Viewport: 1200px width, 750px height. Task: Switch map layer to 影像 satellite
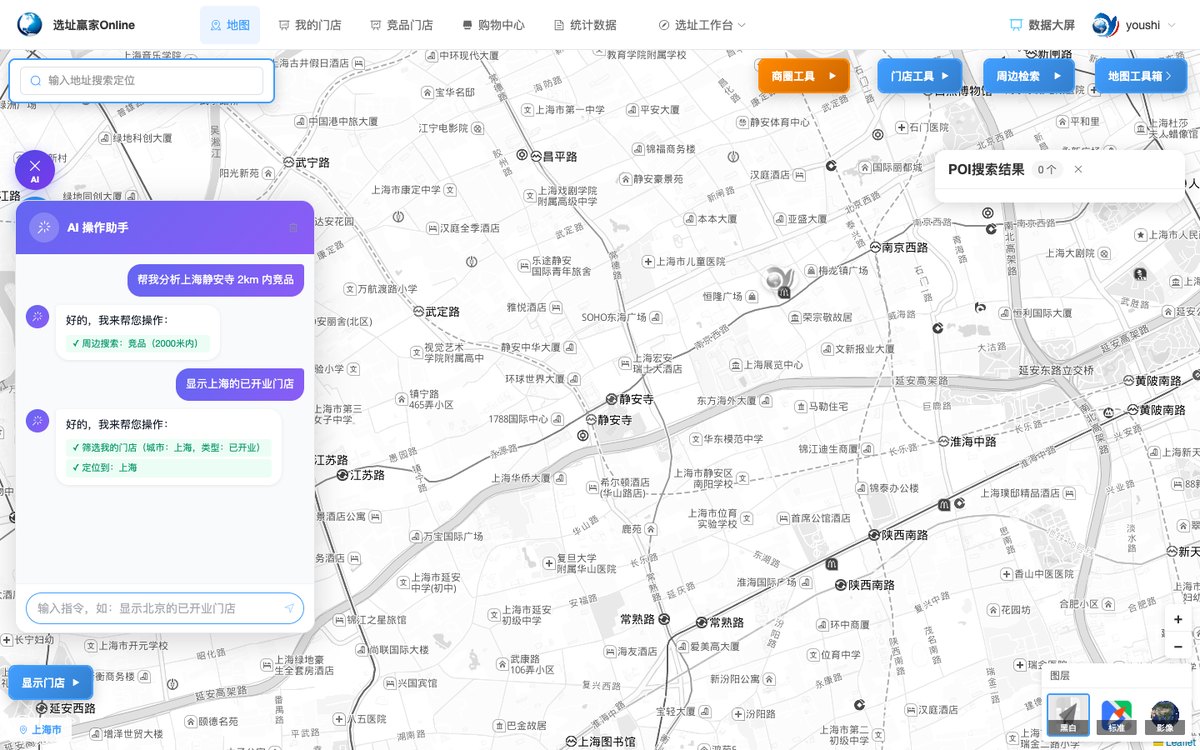1164,715
